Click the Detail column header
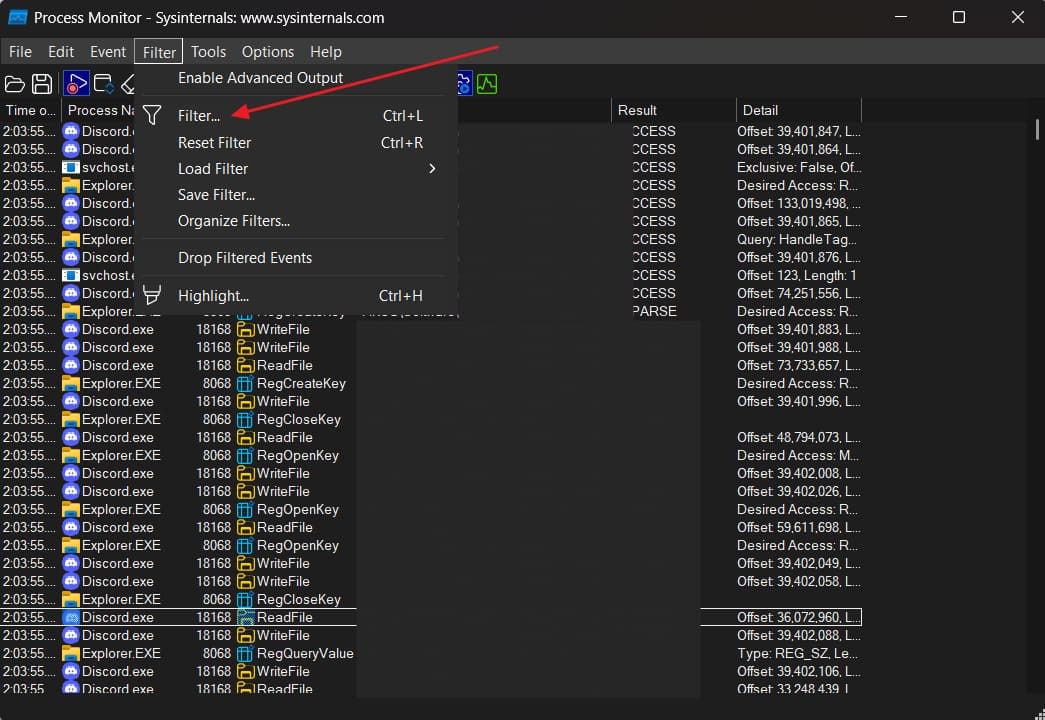 (798, 110)
